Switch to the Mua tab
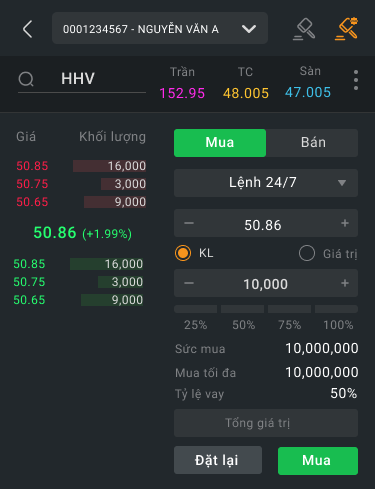This screenshot has height=489, width=375. [x=220, y=143]
